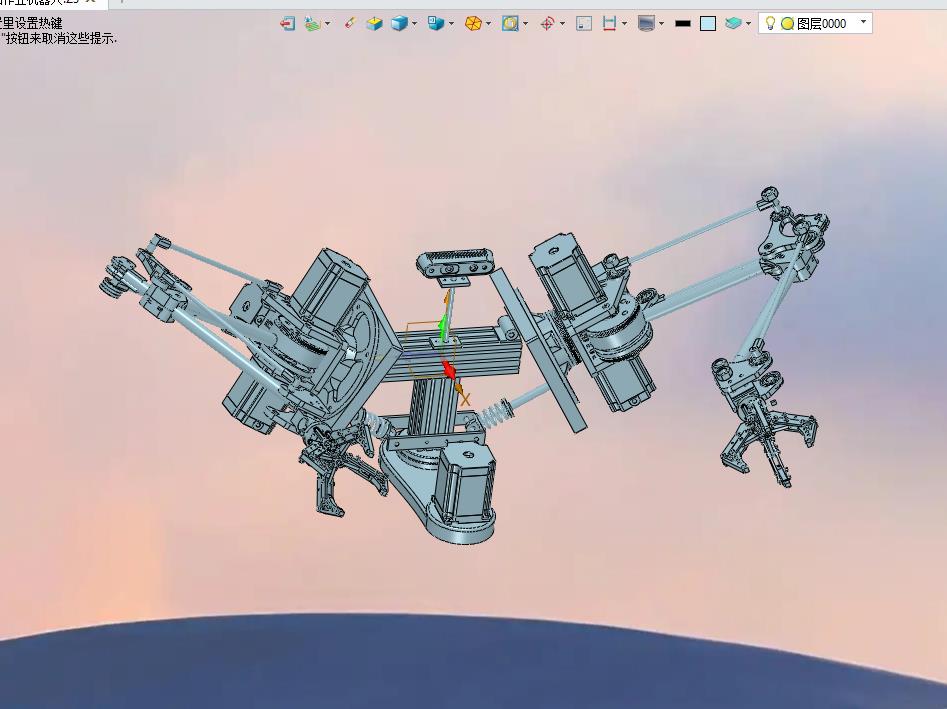Click the orange faceted polyhedron icon

473,24
